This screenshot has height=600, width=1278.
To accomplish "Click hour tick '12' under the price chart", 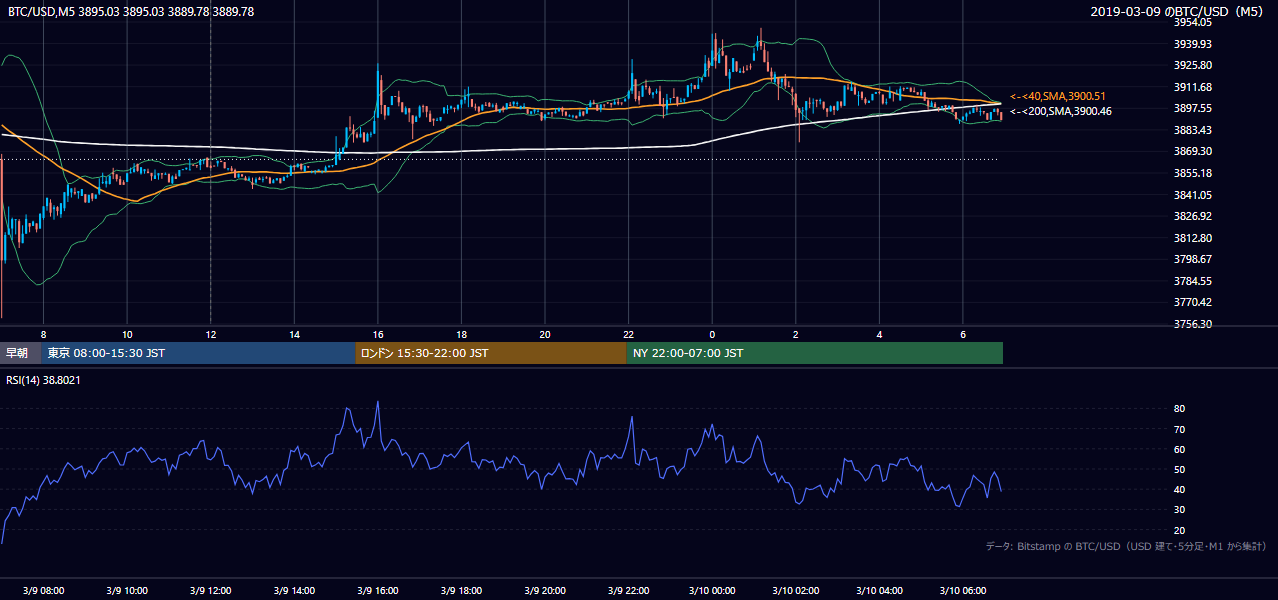I will click(x=210, y=334).
